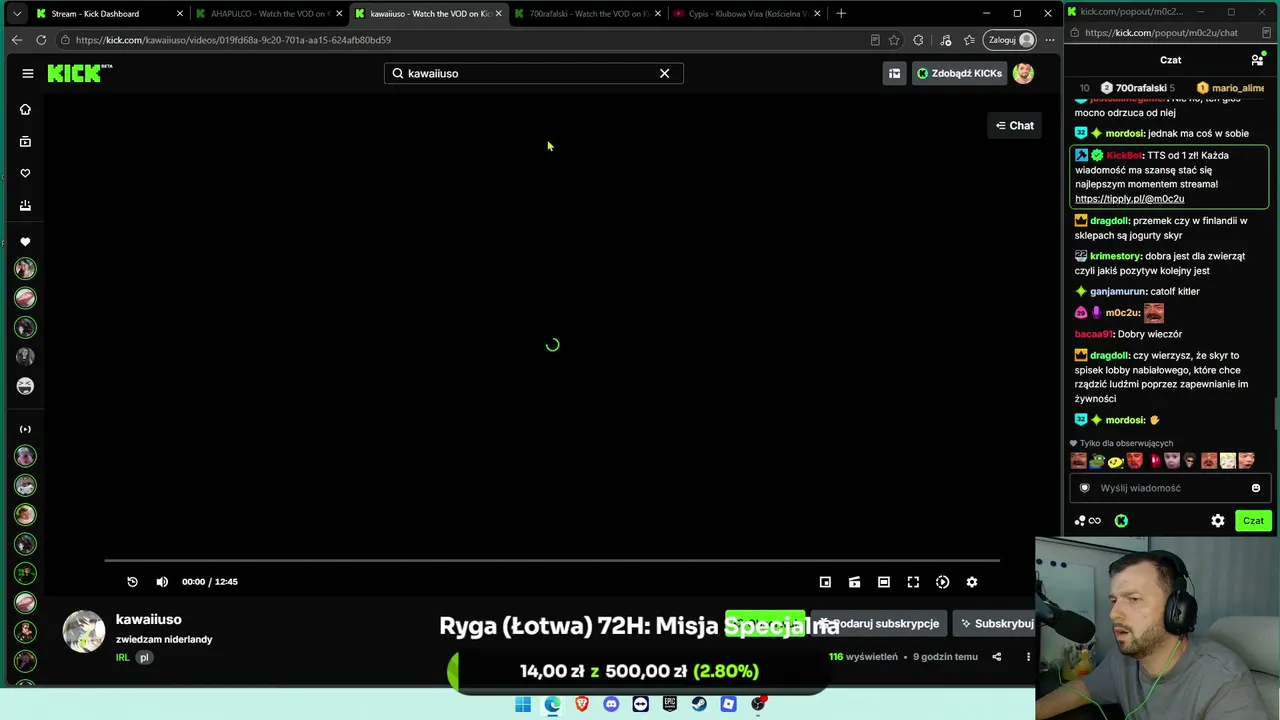Open channel points icon in chat footer
Viewport: 1280px width, 720px height.
[1087, 521]
